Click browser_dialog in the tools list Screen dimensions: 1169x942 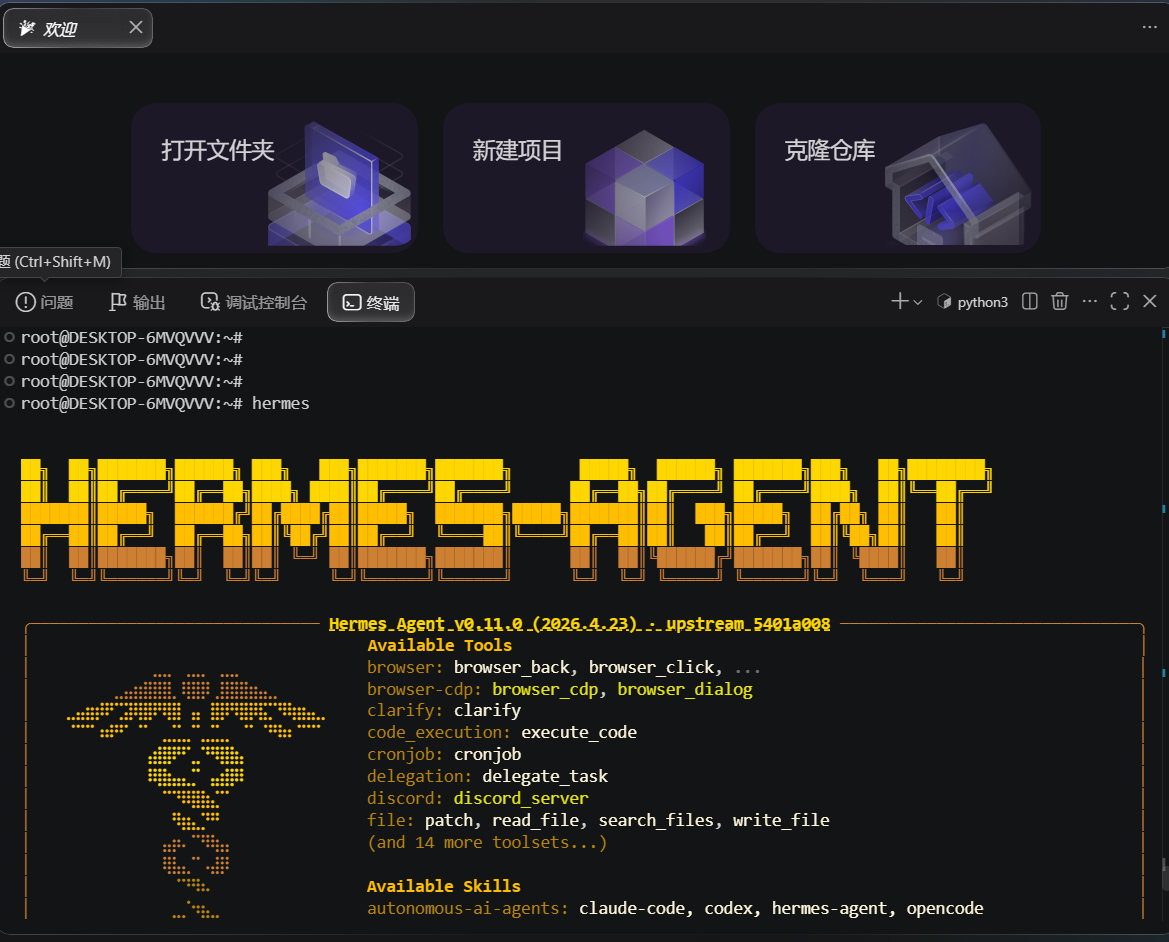point(684,689)
